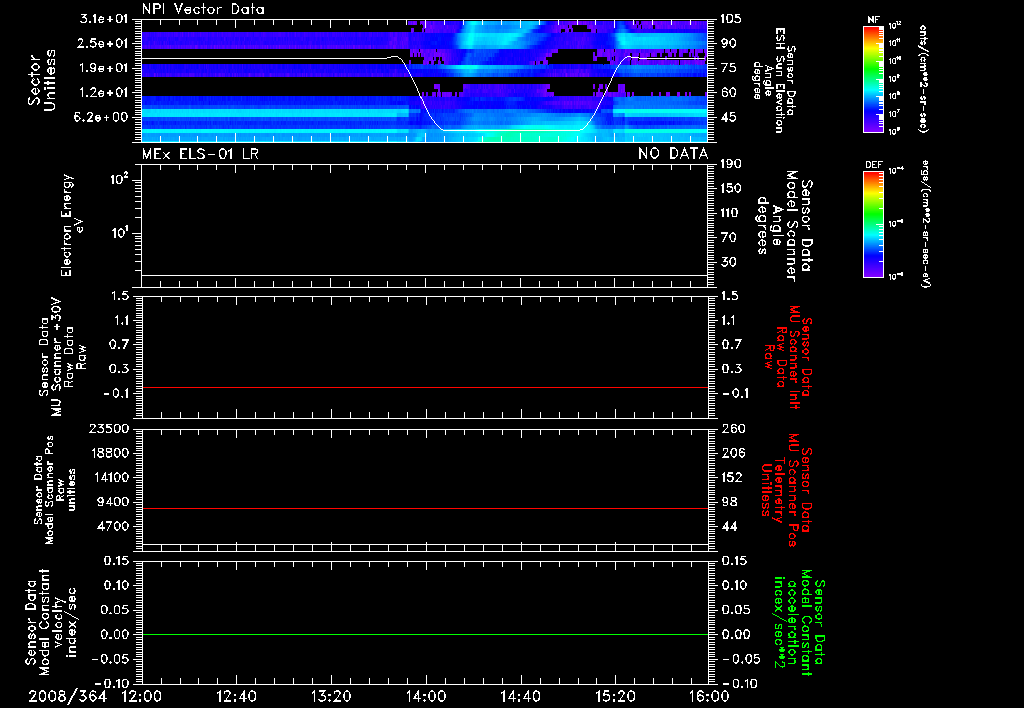Click the 1.9e+01 sector tick label
Viewport: 1024px width, 708px height.
(x=104, y=68)
